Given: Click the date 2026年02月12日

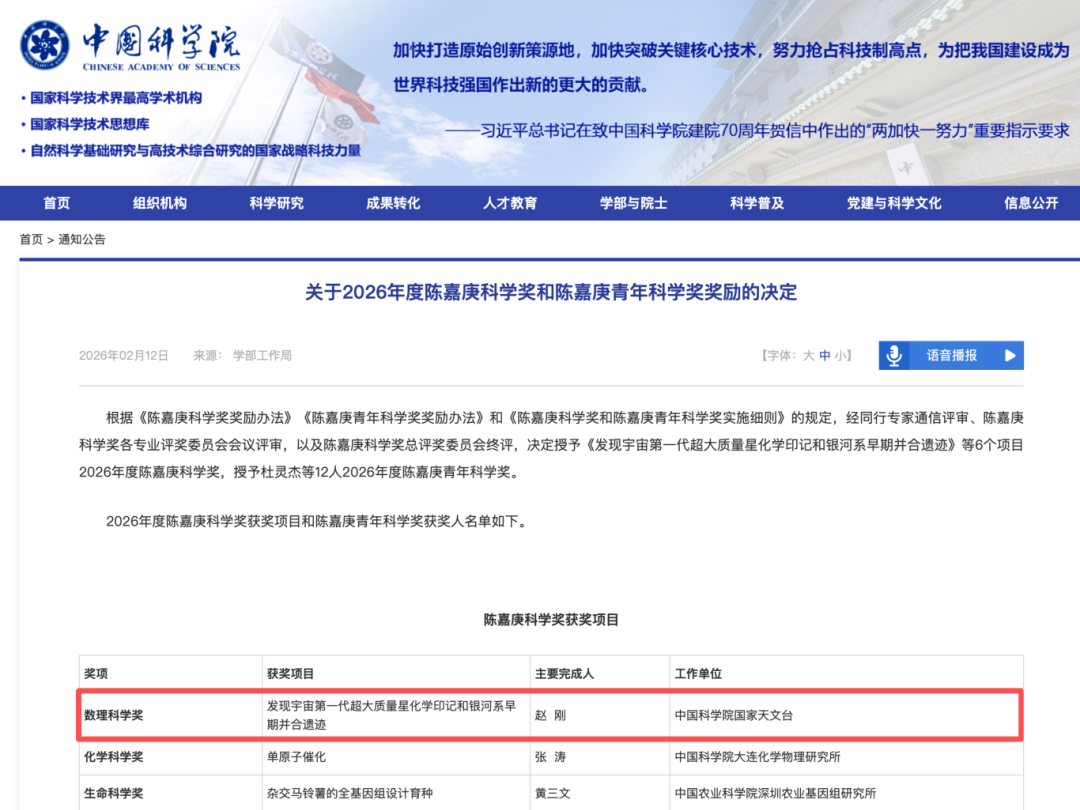Looking at the screenshot, I should [123, 355].
